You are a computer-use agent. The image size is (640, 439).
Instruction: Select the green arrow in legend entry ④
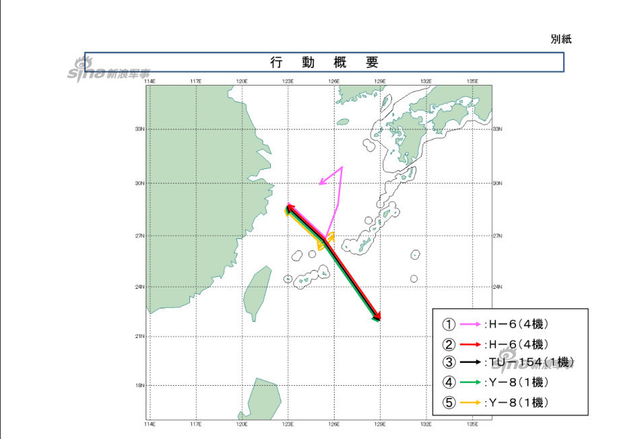pos(471,382)
